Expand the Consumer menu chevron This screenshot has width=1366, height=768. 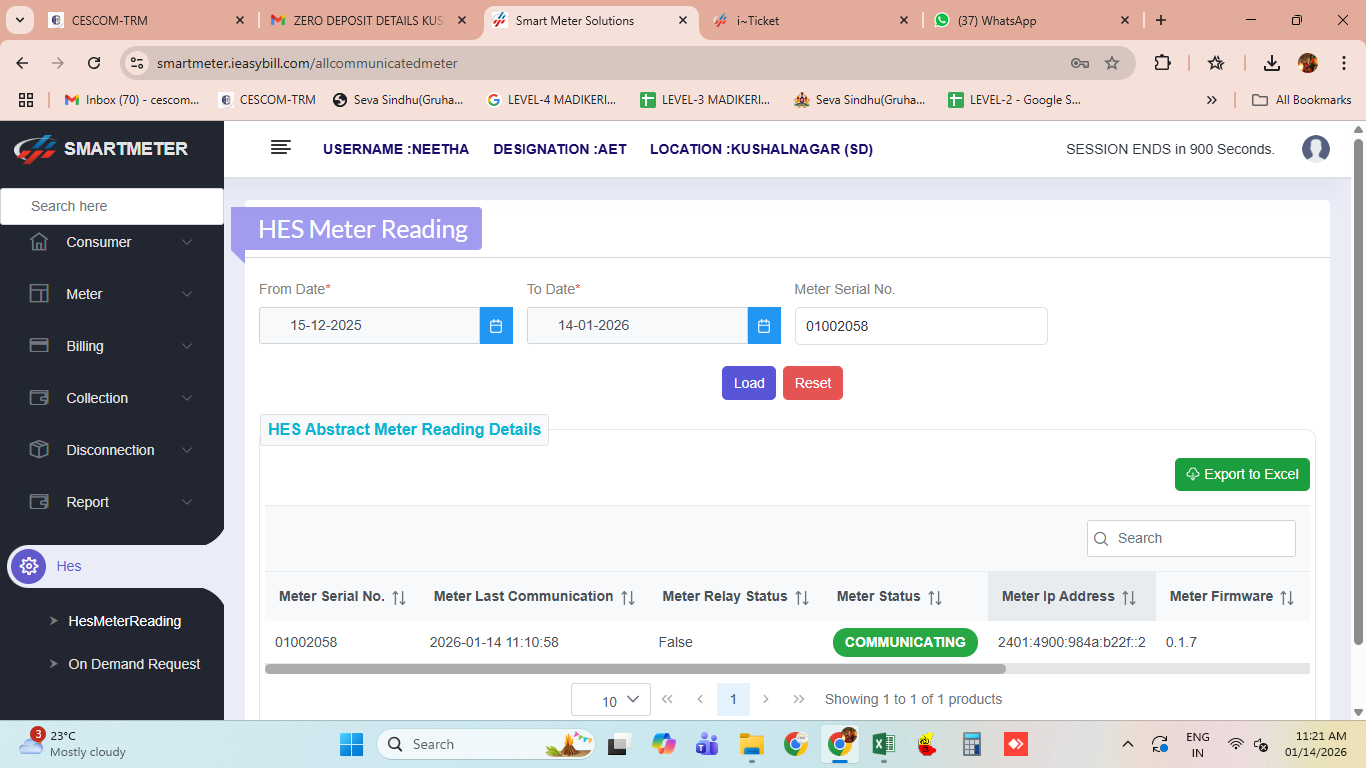point(187,242)
